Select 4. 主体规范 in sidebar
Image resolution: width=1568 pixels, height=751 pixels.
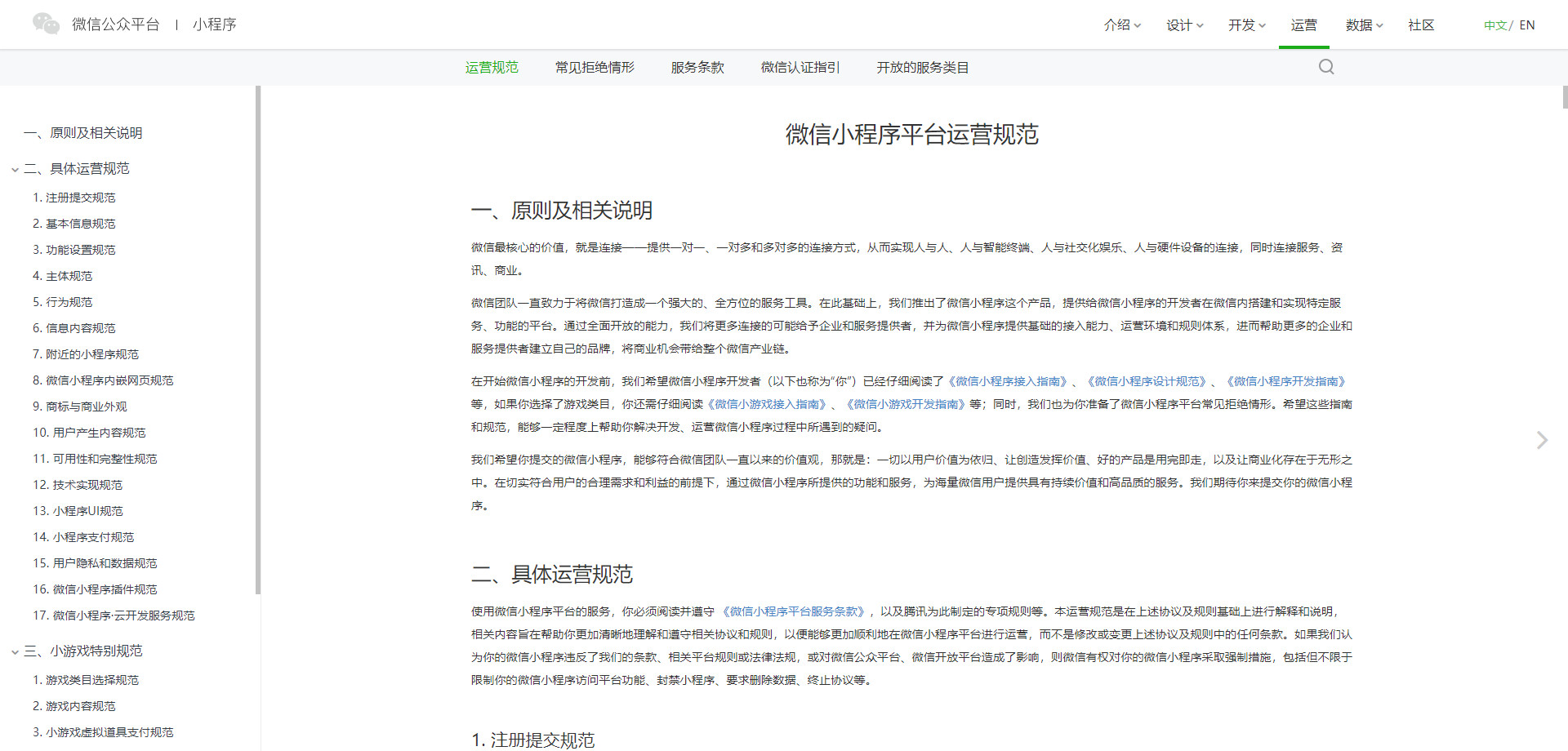63,276
